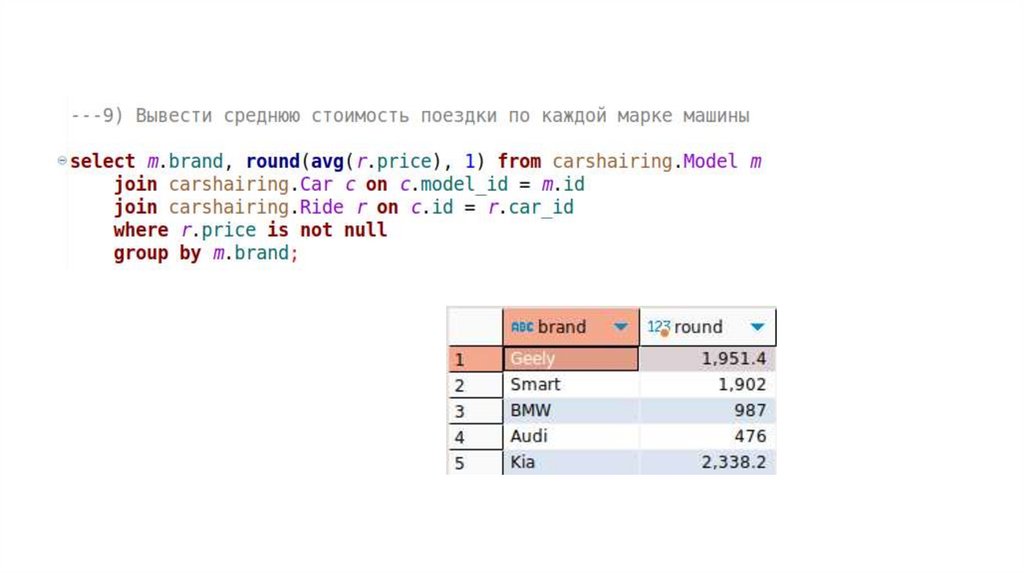
Task: Click 'carshairing.Car' in the first join
Action: (x=251, y=184)
